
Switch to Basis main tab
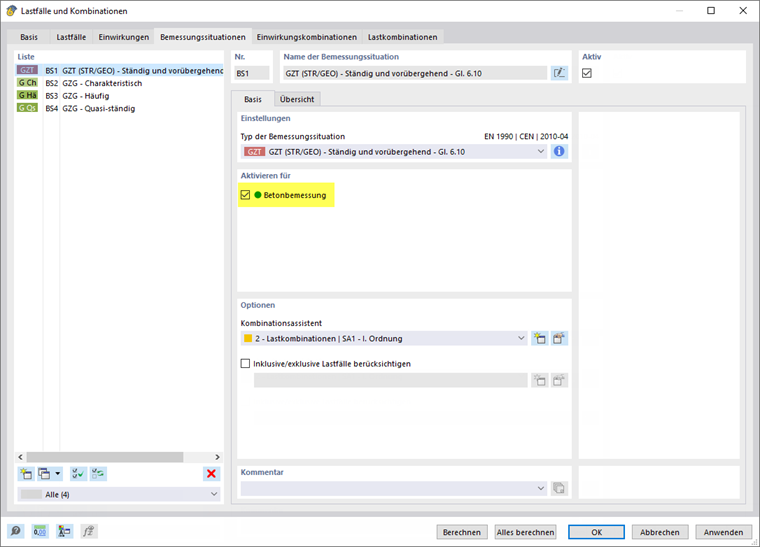pos(29,37)
